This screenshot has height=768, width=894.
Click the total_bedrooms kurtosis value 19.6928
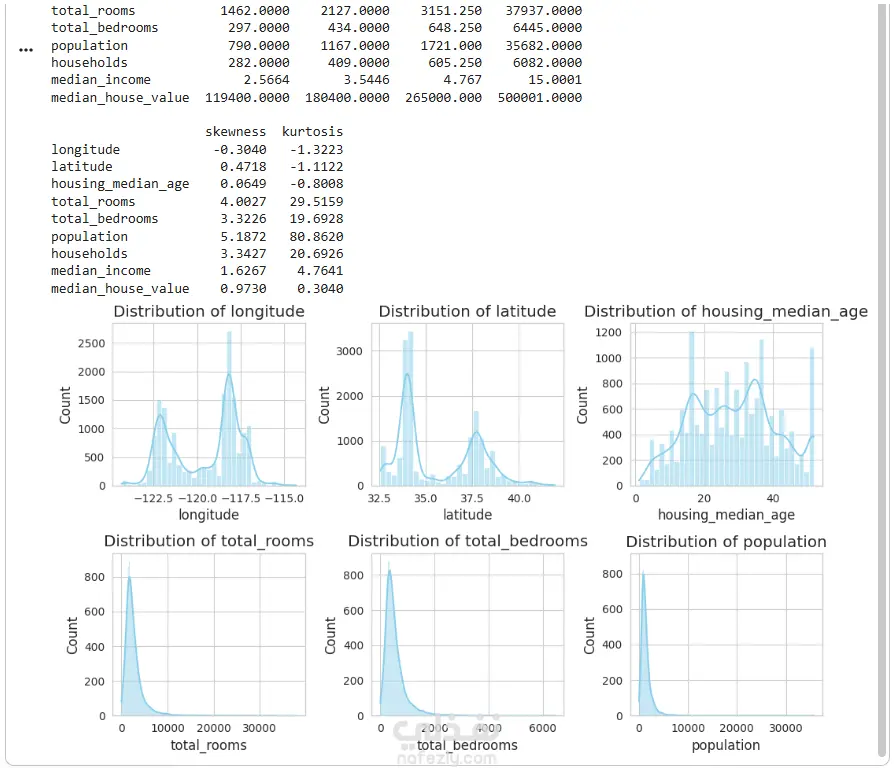[316, 218]
